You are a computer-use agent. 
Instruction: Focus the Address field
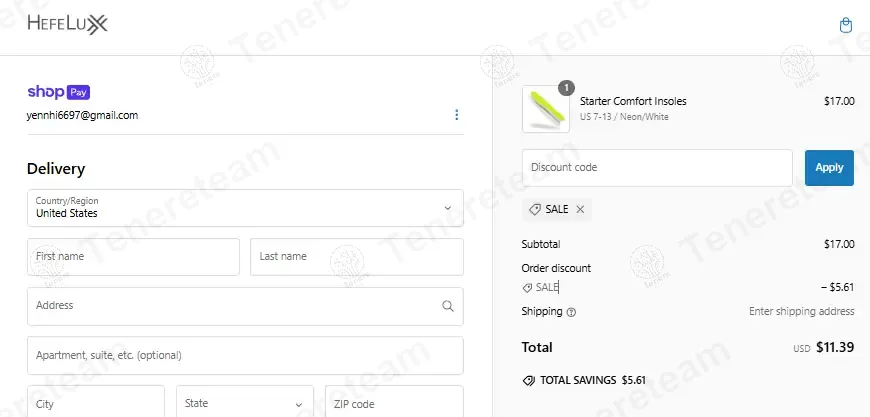tap(245, 306)
